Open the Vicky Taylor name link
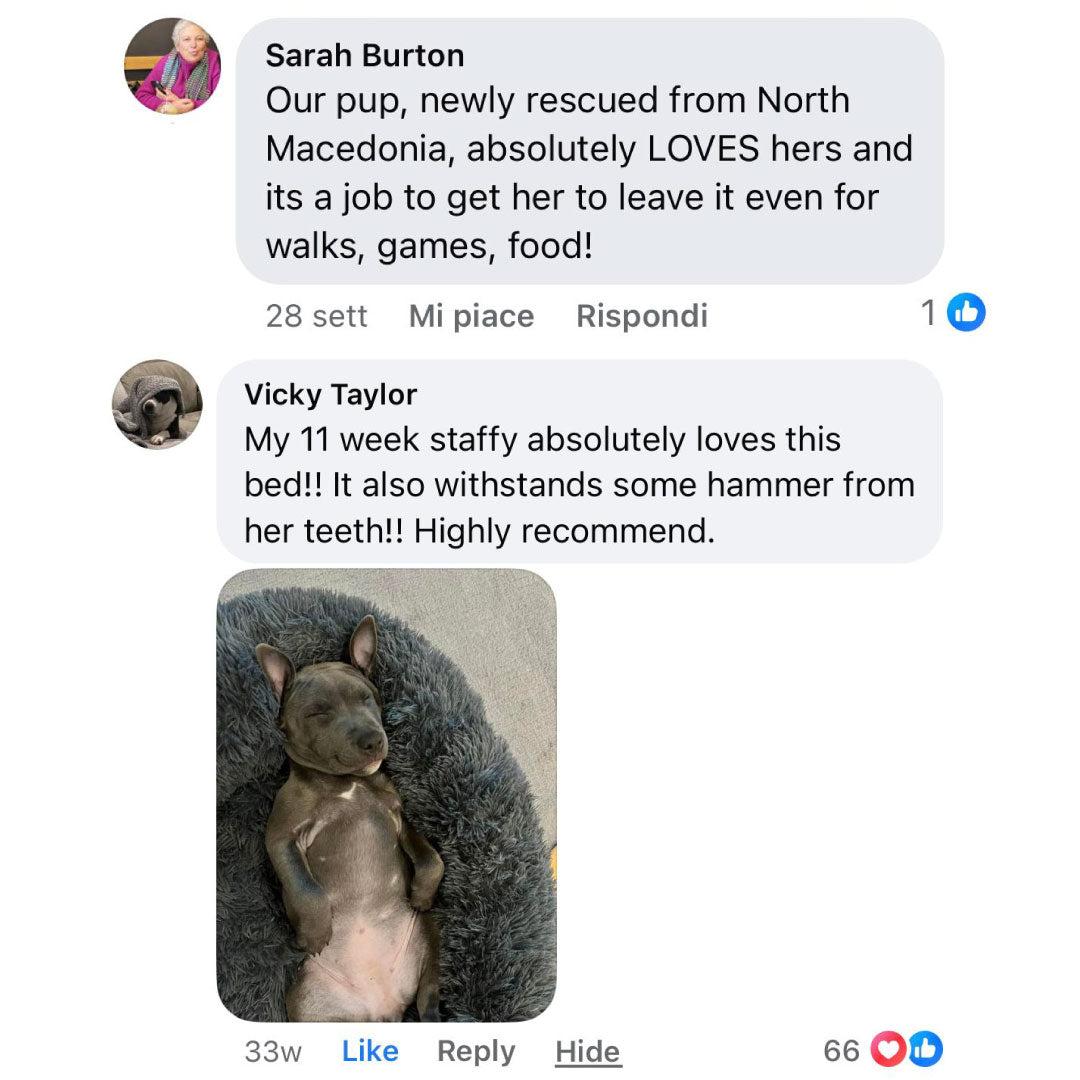This screenshot has height=1080, width=1080. tap(331, 395)
